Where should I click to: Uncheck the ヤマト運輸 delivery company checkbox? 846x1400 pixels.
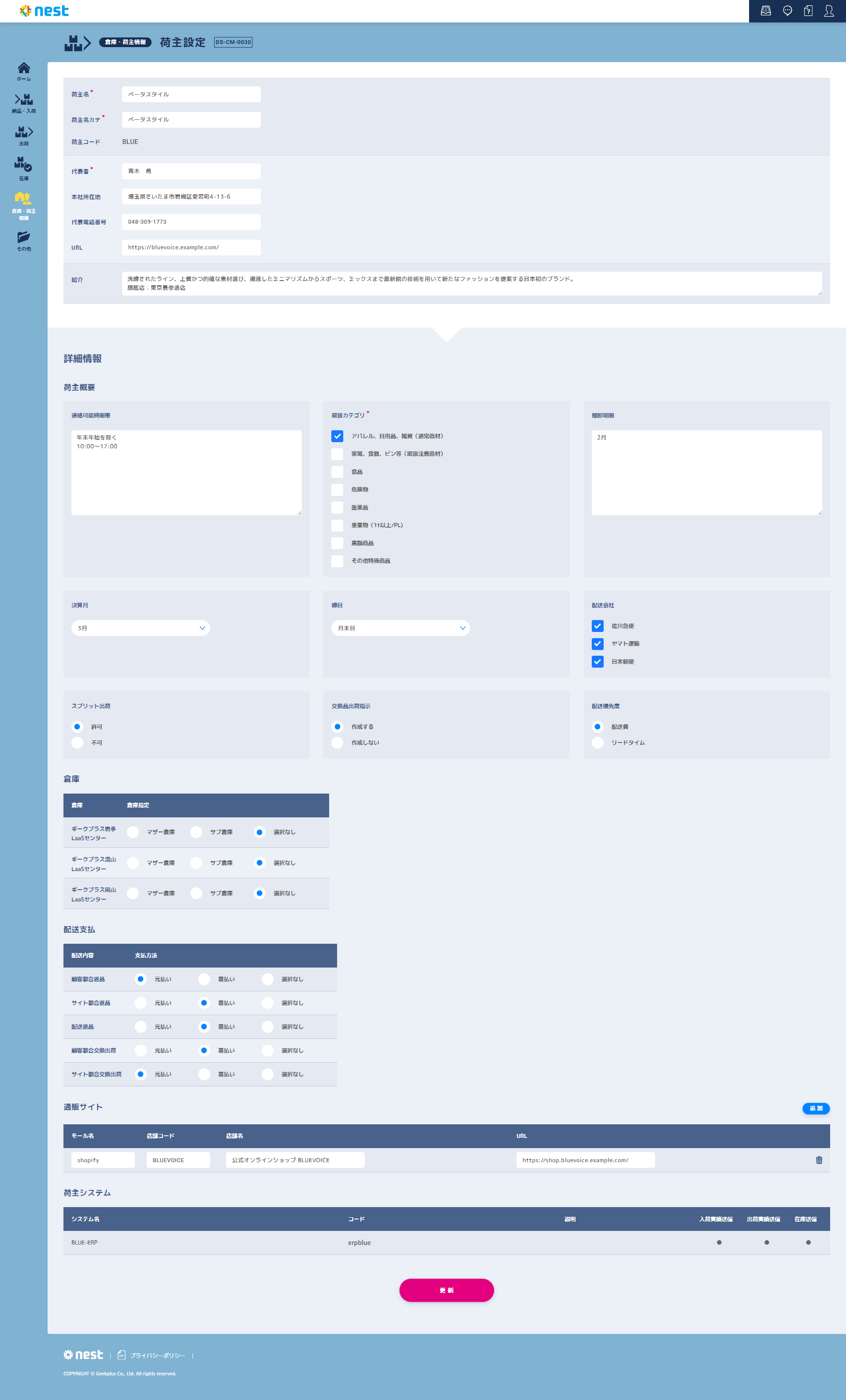click(x=597, y=643)
